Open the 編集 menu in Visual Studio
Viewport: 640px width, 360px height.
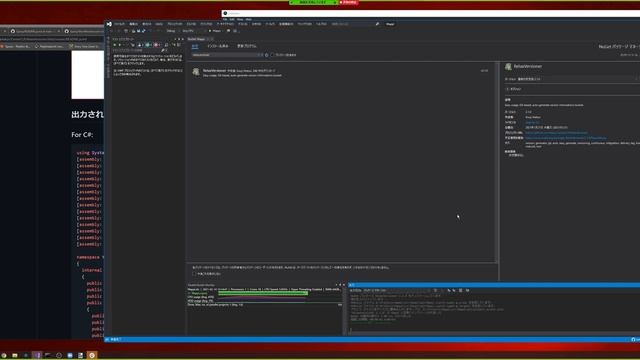click(133, 24)
